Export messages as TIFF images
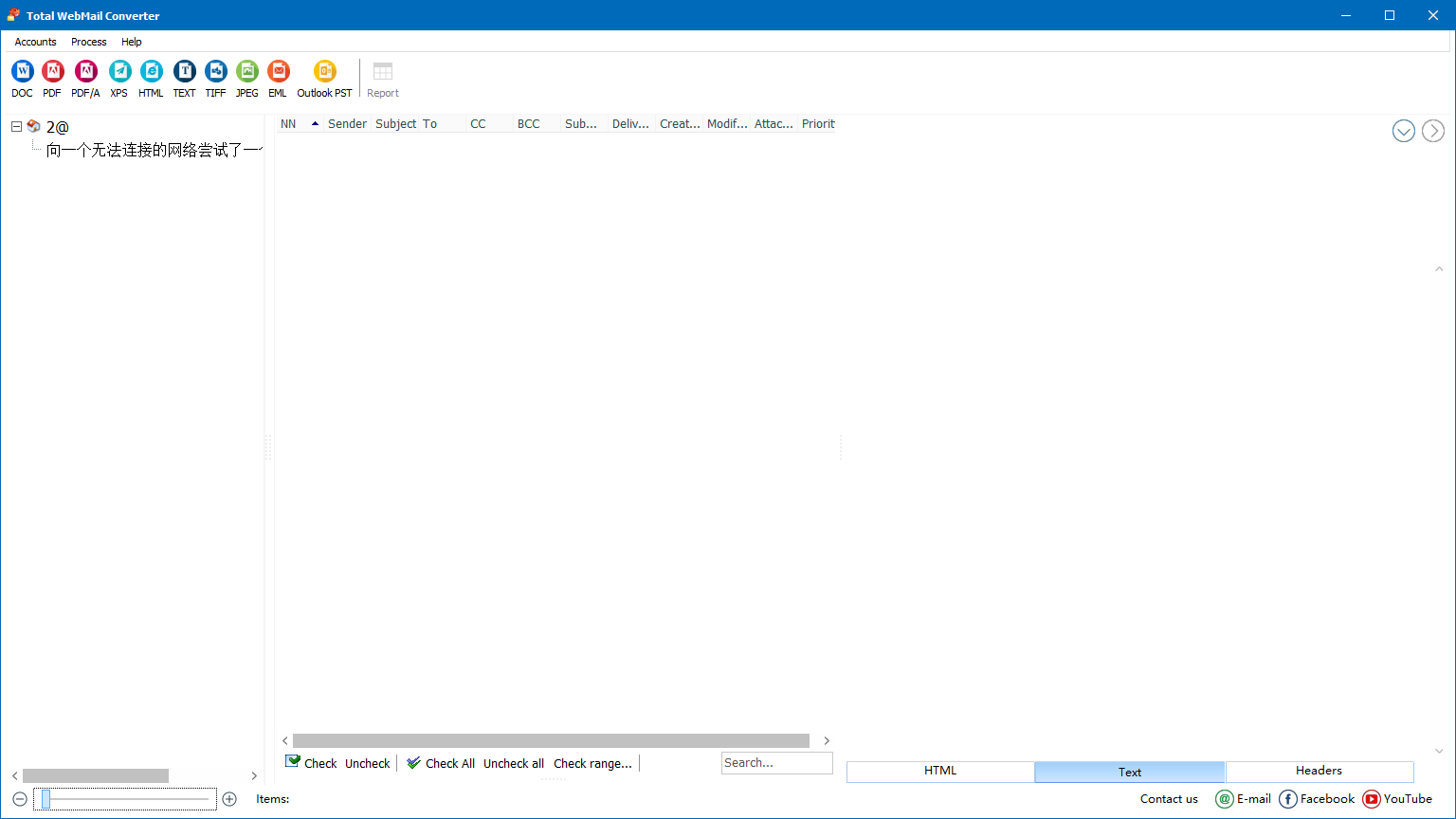The height and width of the screenshot is (819, 1456). tap(216, 79)
